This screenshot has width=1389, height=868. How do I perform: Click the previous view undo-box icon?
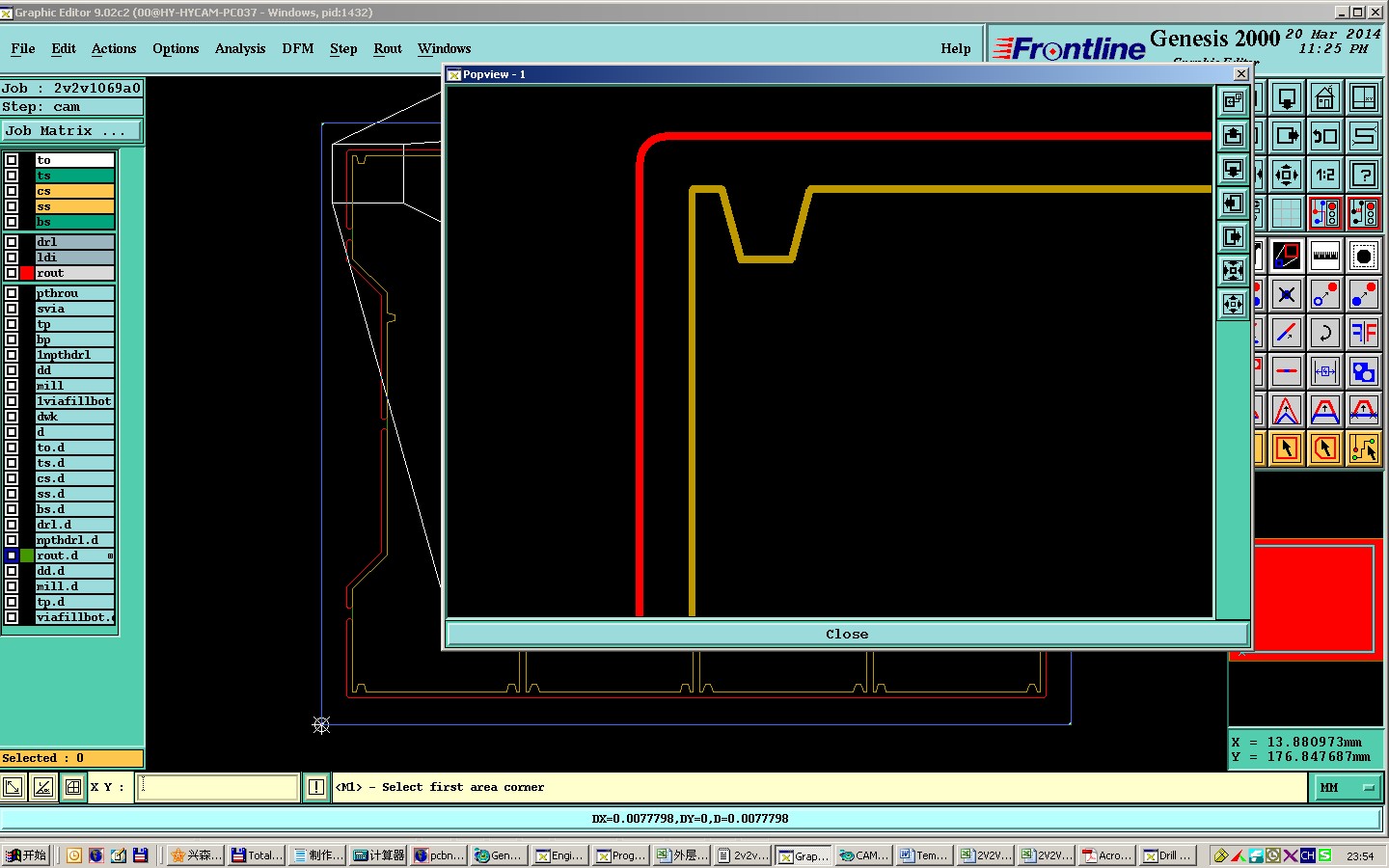[x=1325, y=136]
